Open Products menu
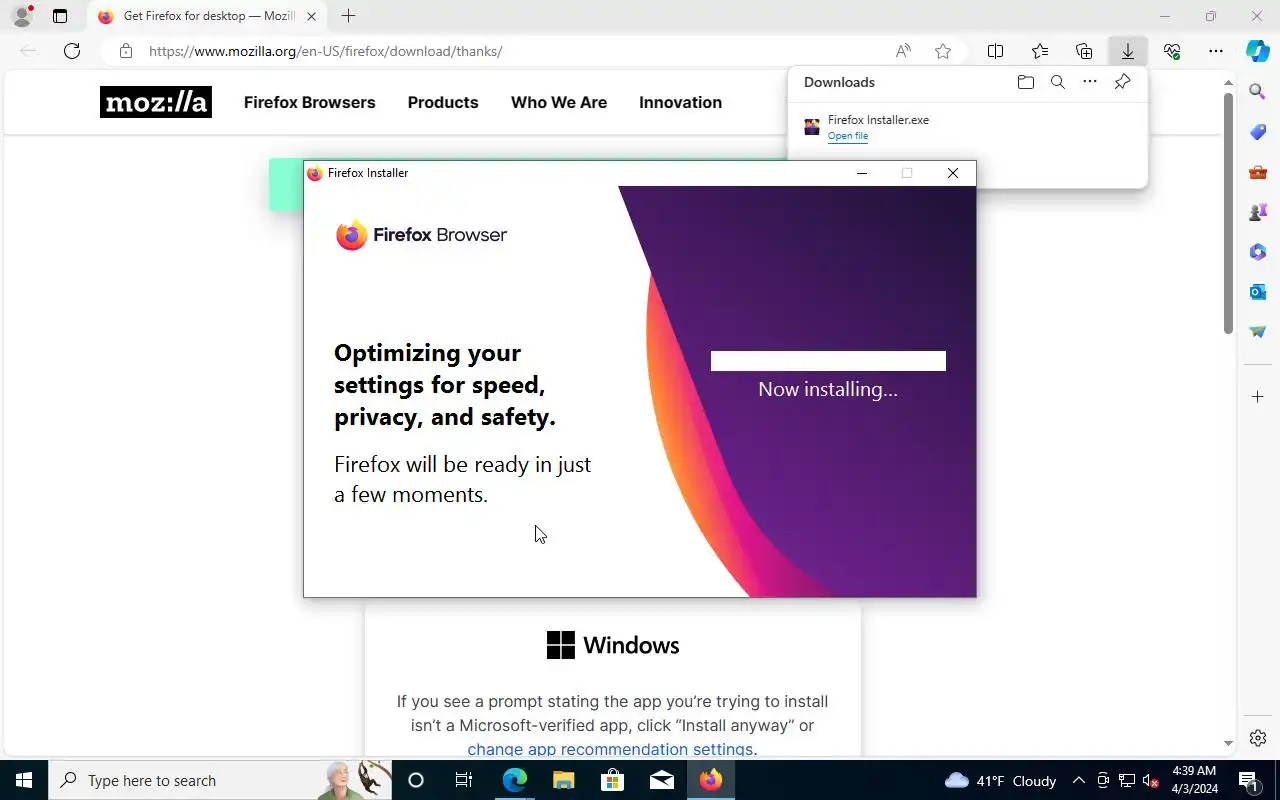Image resolution: width=1280 pixels, height=800 pixels. 443,102
